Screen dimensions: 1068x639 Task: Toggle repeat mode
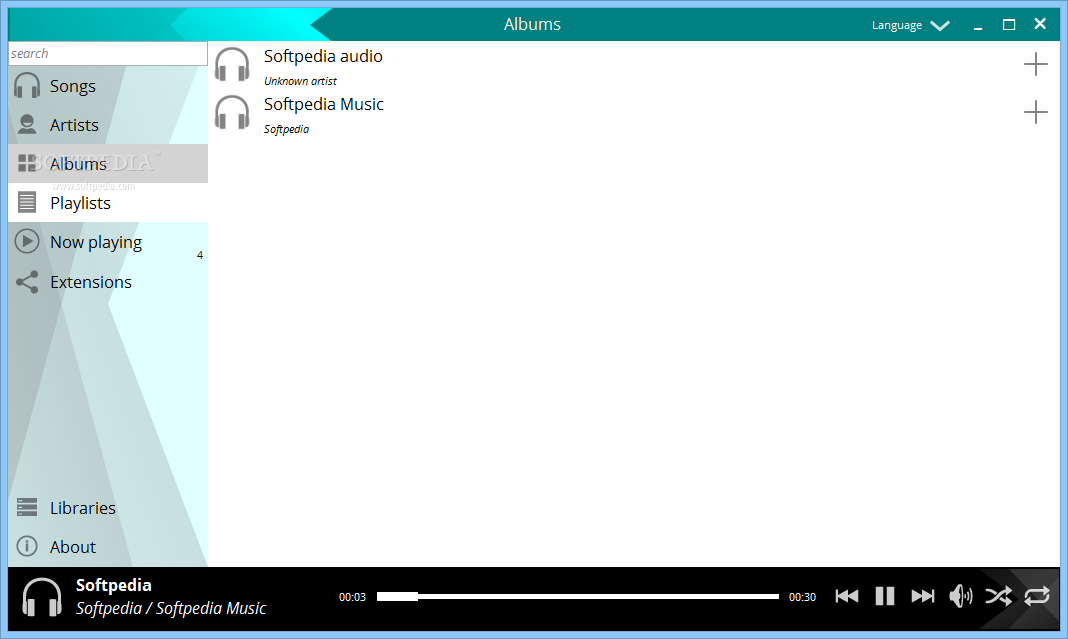pos(1037,596)
